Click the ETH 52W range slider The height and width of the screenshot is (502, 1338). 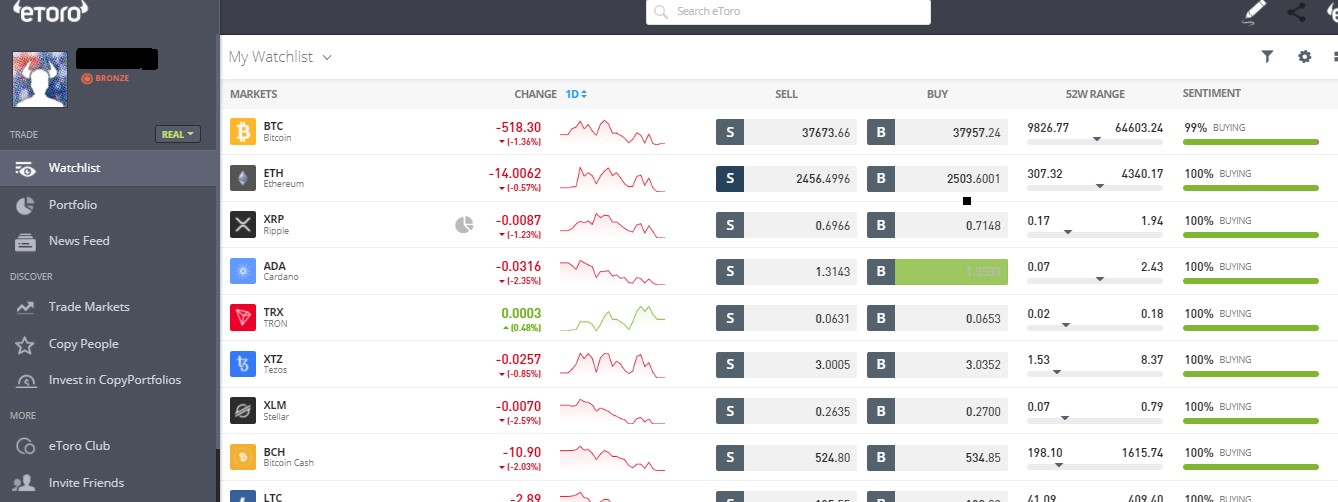(1095, 186)
